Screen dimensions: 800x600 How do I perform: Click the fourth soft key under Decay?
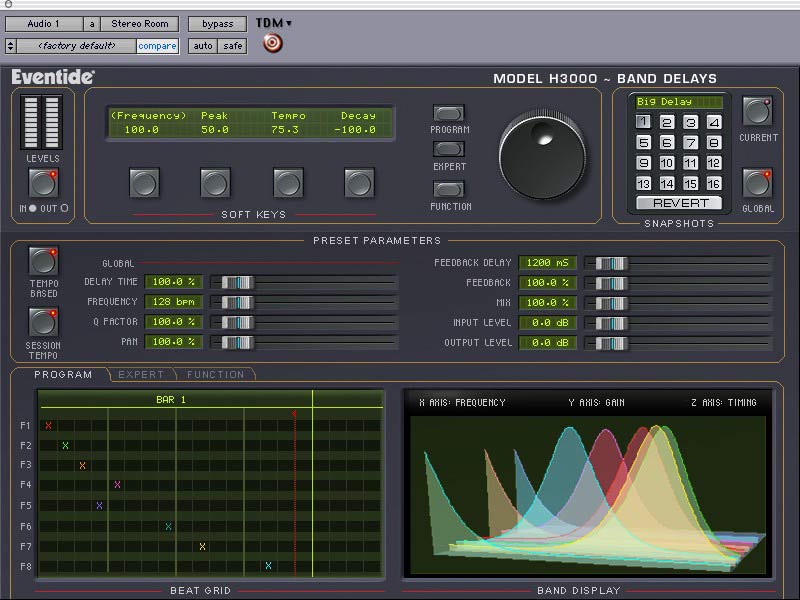pos(359,183)
